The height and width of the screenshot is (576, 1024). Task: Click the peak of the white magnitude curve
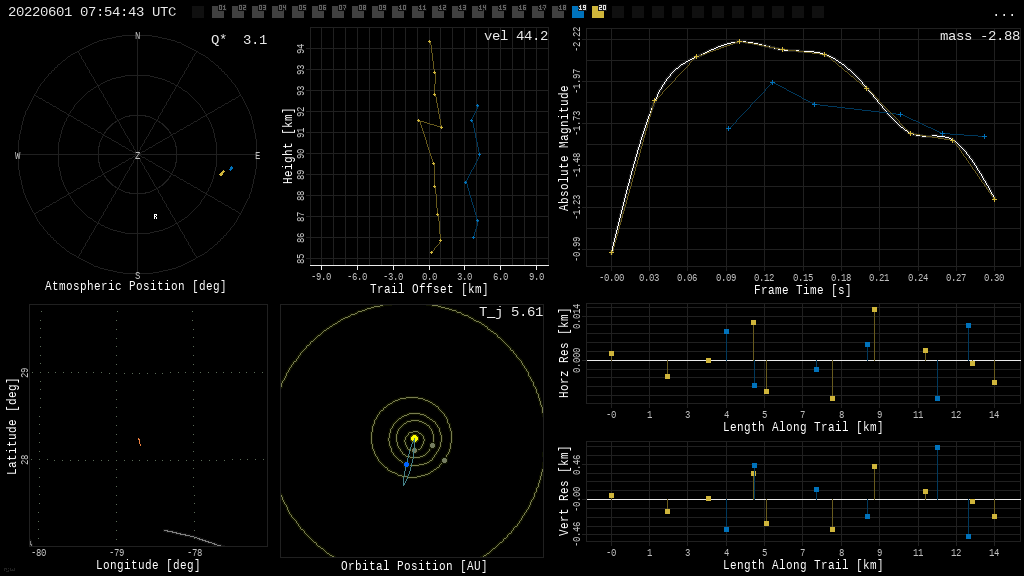coord(741,41)
